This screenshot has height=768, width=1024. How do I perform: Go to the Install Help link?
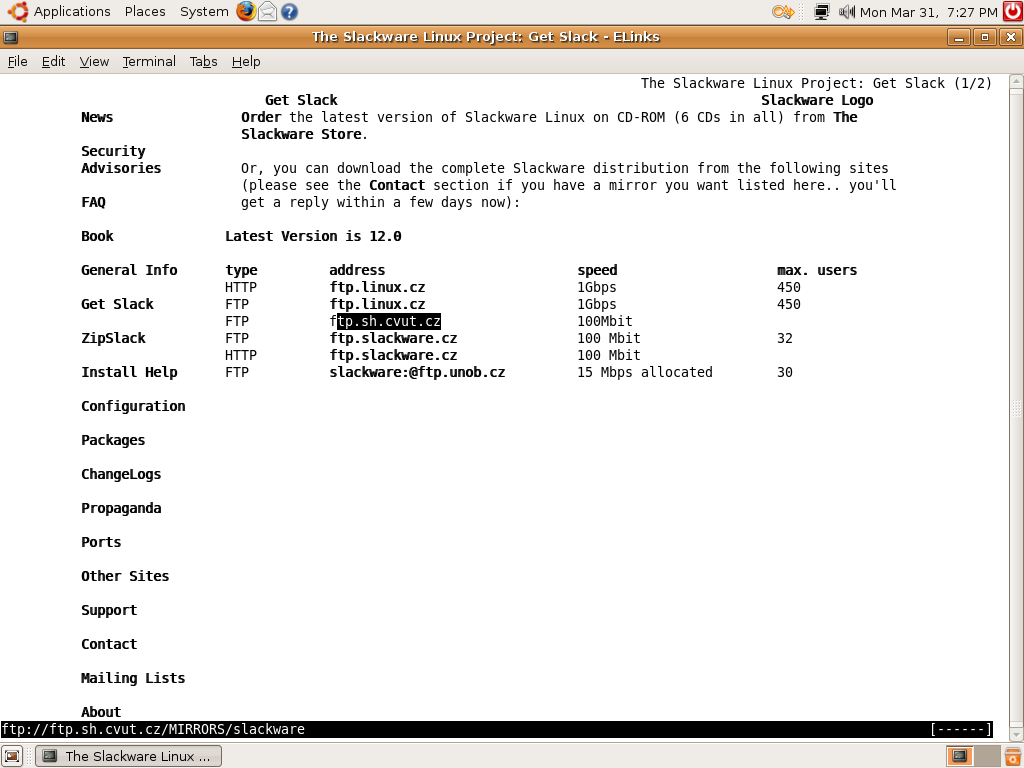[x=129, y=372]
